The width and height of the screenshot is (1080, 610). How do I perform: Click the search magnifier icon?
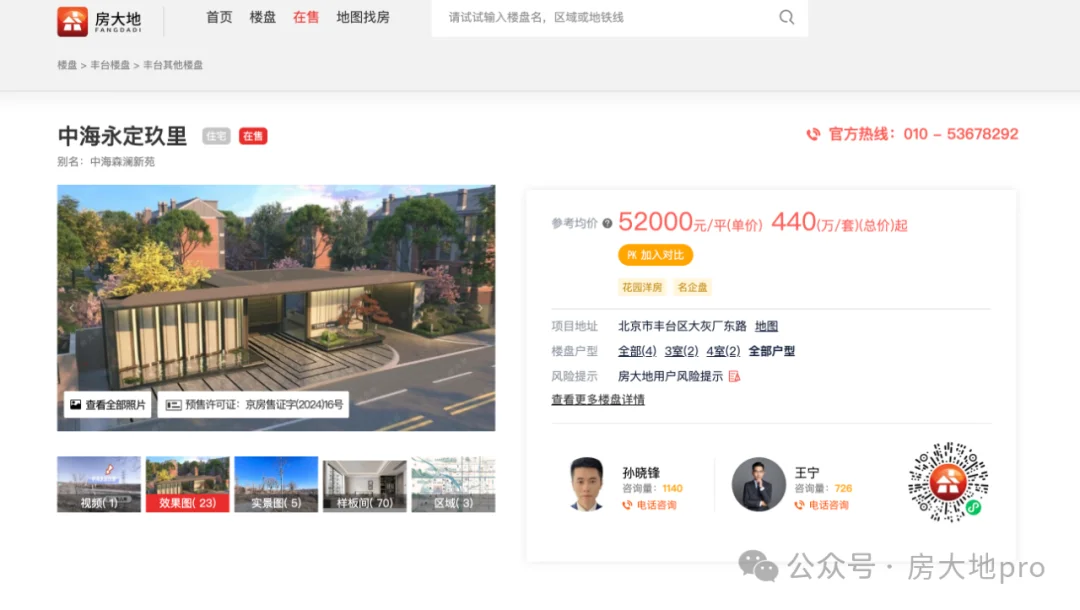point(787,17)
